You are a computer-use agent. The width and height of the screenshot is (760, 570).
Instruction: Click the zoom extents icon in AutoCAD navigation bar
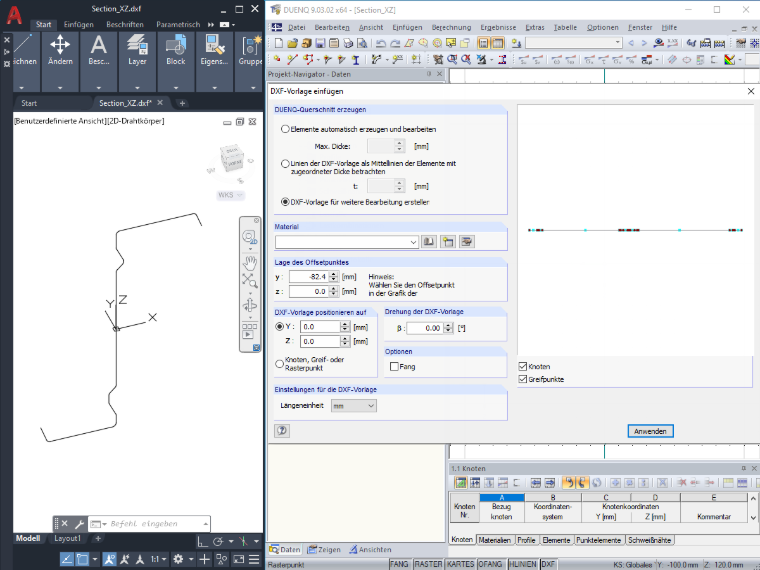[x=250, y=280]
